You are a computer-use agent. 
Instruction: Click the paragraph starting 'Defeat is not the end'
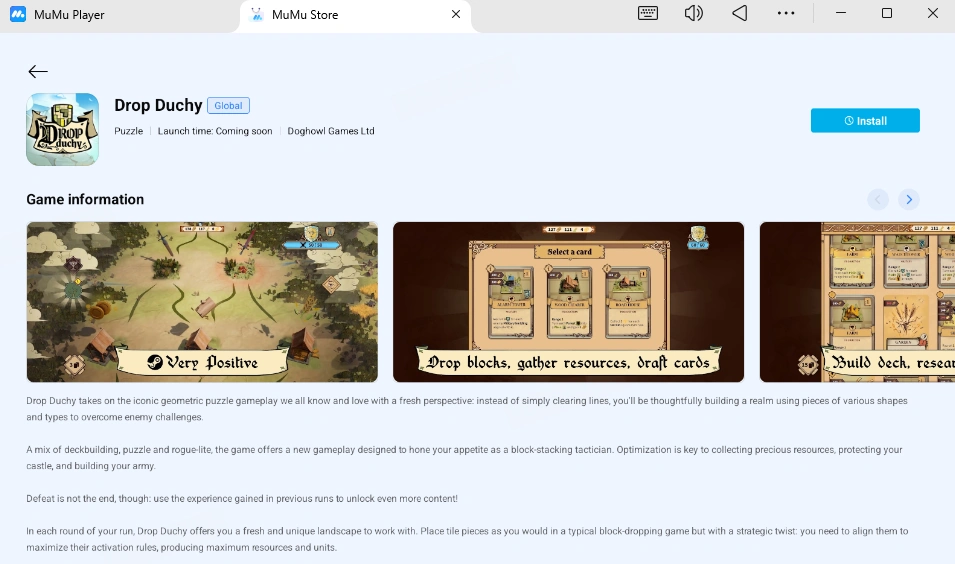242,498
